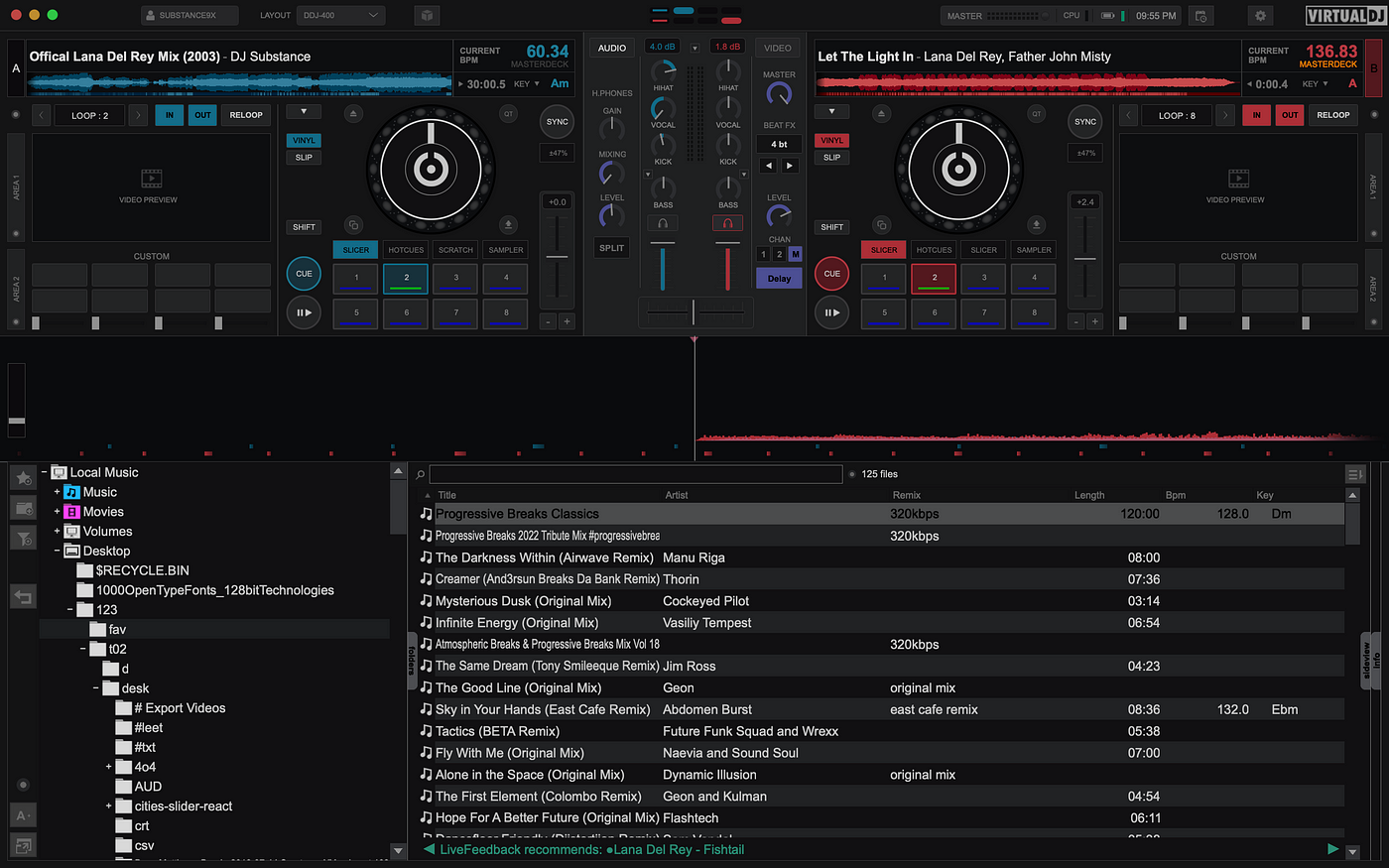Screen dimensions: 1389x868
Task: Click the crossfader
Action: click(694, 312)
